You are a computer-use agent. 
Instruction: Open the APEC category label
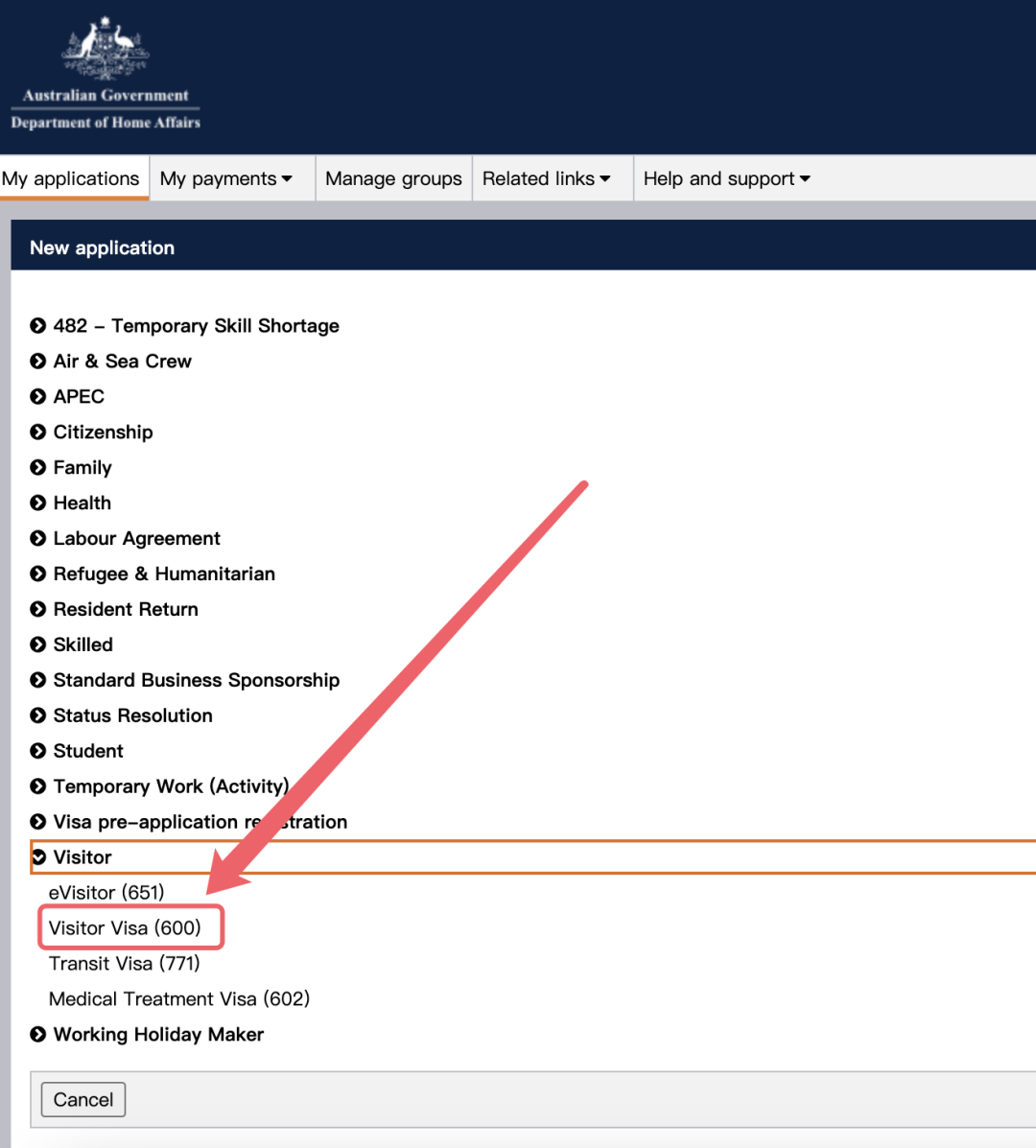point(79,397)
